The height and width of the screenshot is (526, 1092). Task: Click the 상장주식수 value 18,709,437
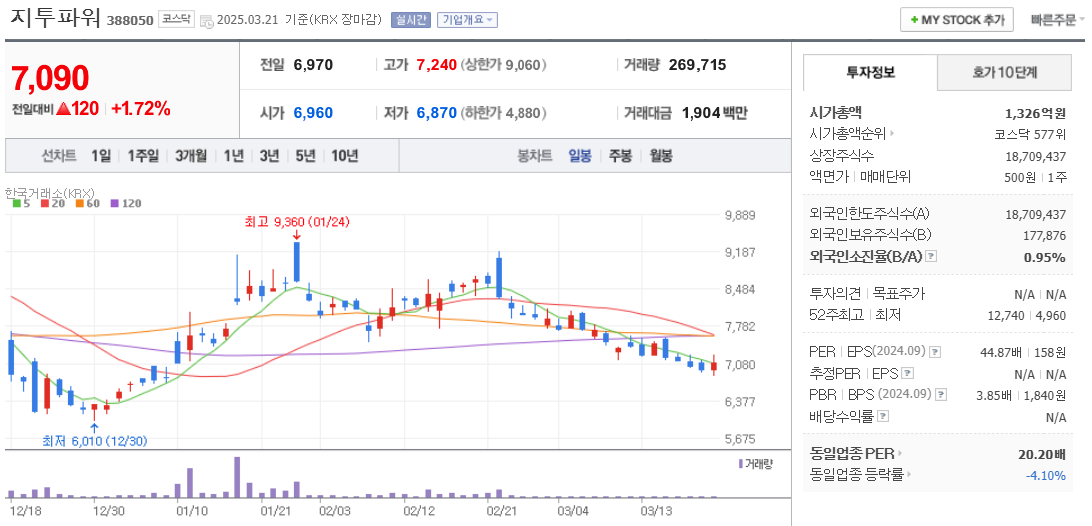pos(1036,156)
